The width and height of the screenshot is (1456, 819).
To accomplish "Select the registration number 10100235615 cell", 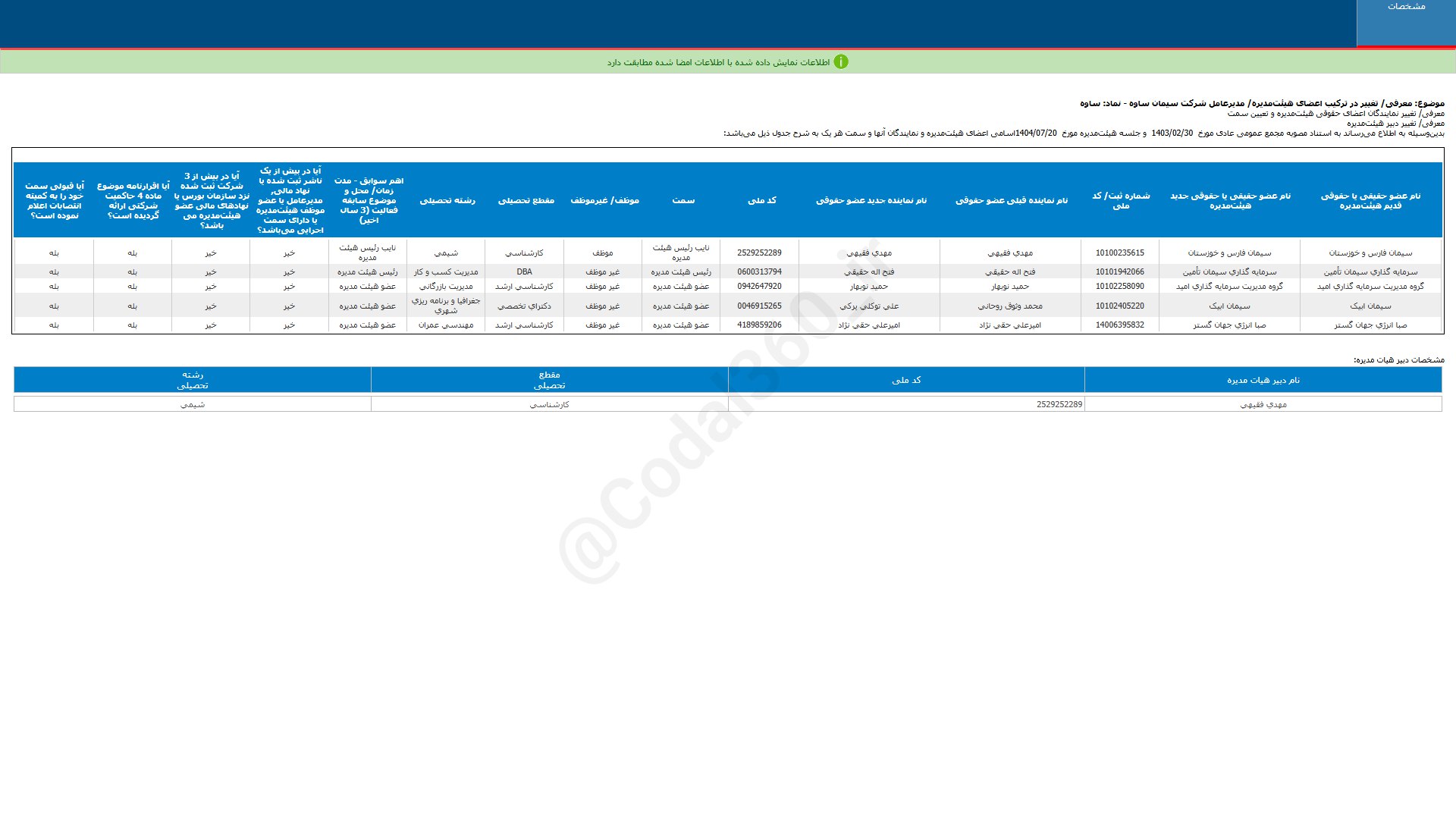I will [x=1119, y=253].
